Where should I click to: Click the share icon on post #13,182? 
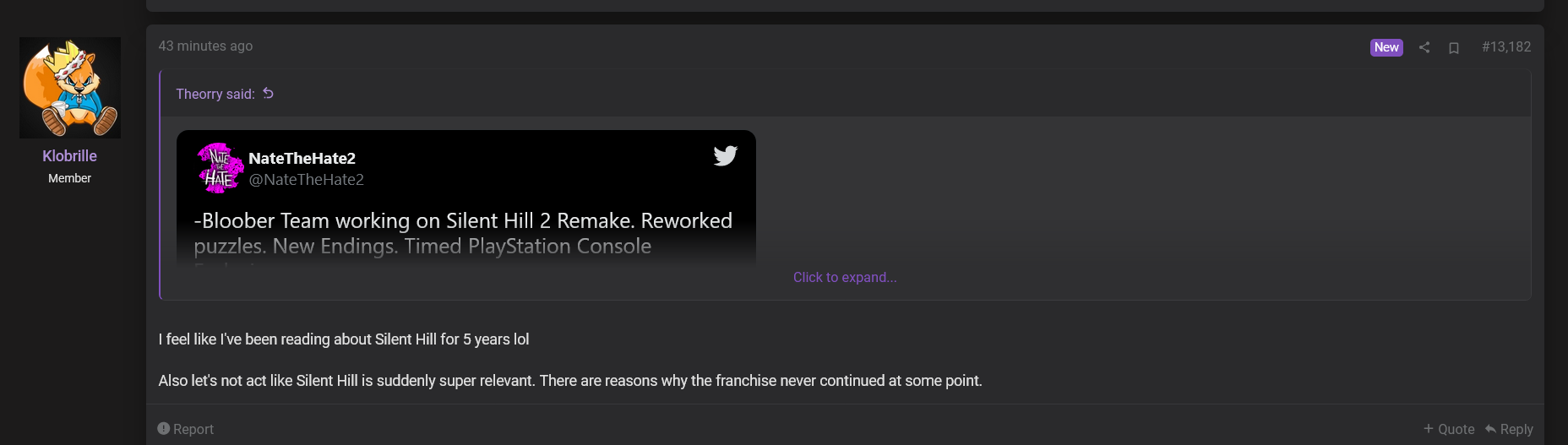[1424, 47]
